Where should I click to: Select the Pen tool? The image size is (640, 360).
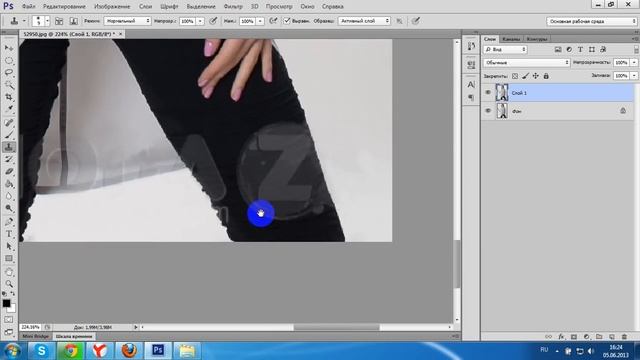[x=9, y=222]
